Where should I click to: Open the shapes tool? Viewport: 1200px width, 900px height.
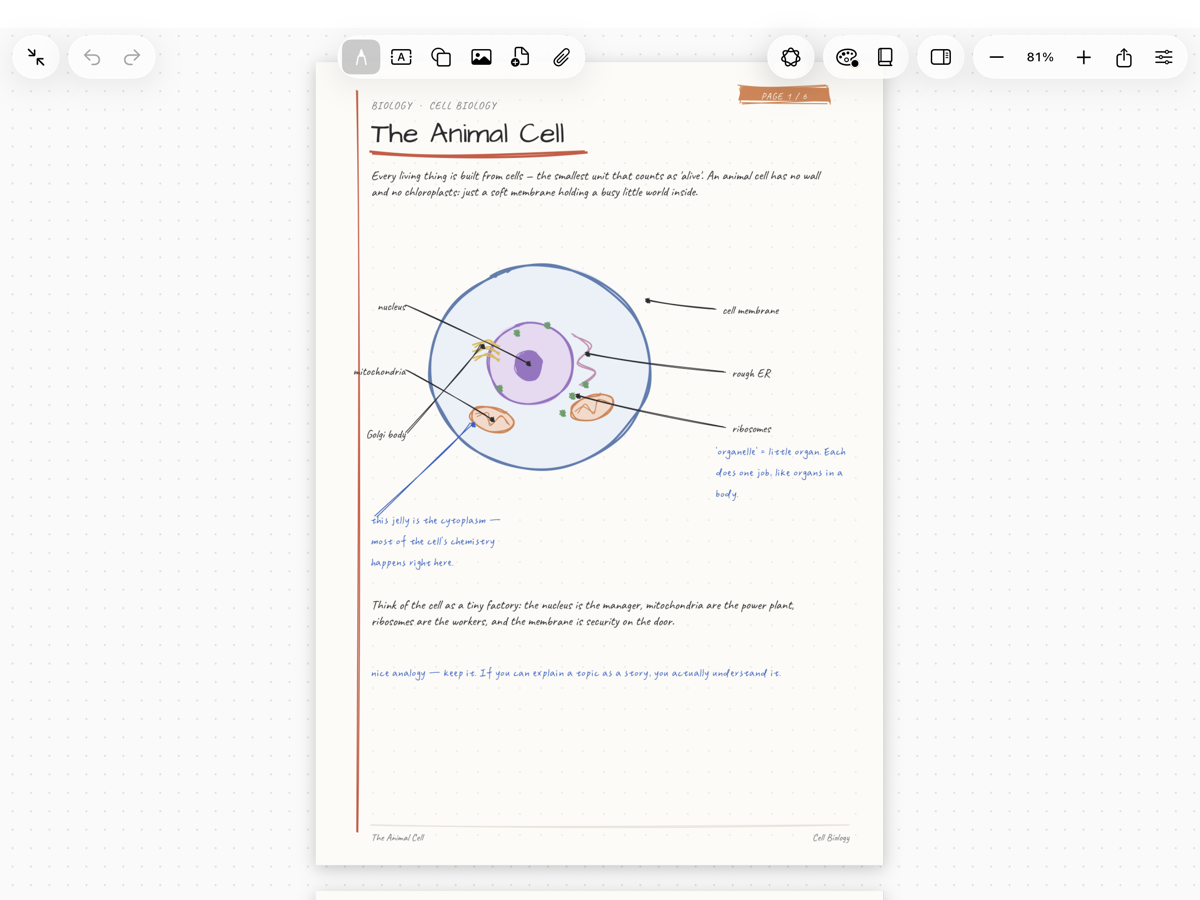click(x=441, y=57)
